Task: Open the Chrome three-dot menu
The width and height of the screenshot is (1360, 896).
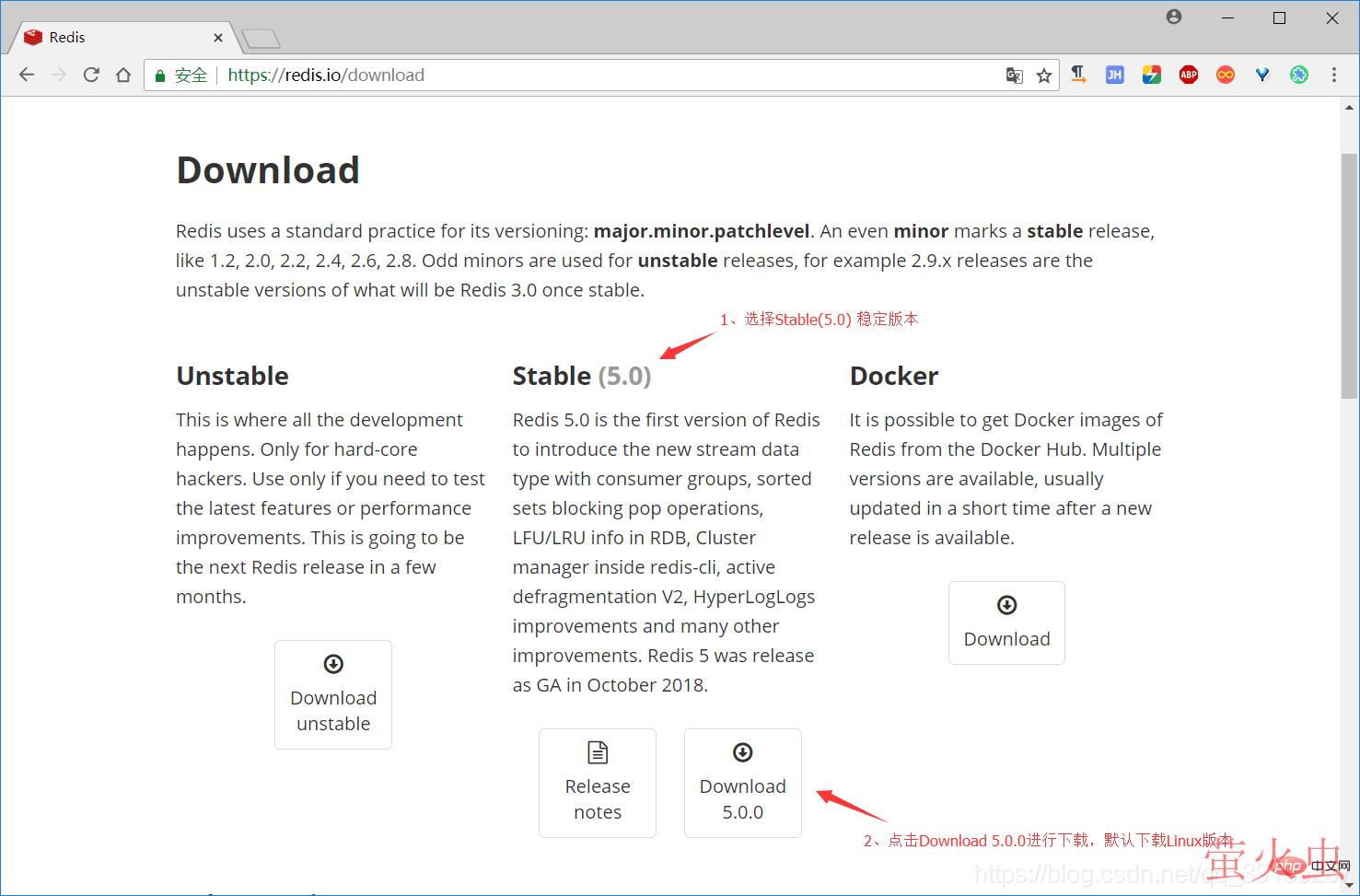Action: [x=1334, y=76]
